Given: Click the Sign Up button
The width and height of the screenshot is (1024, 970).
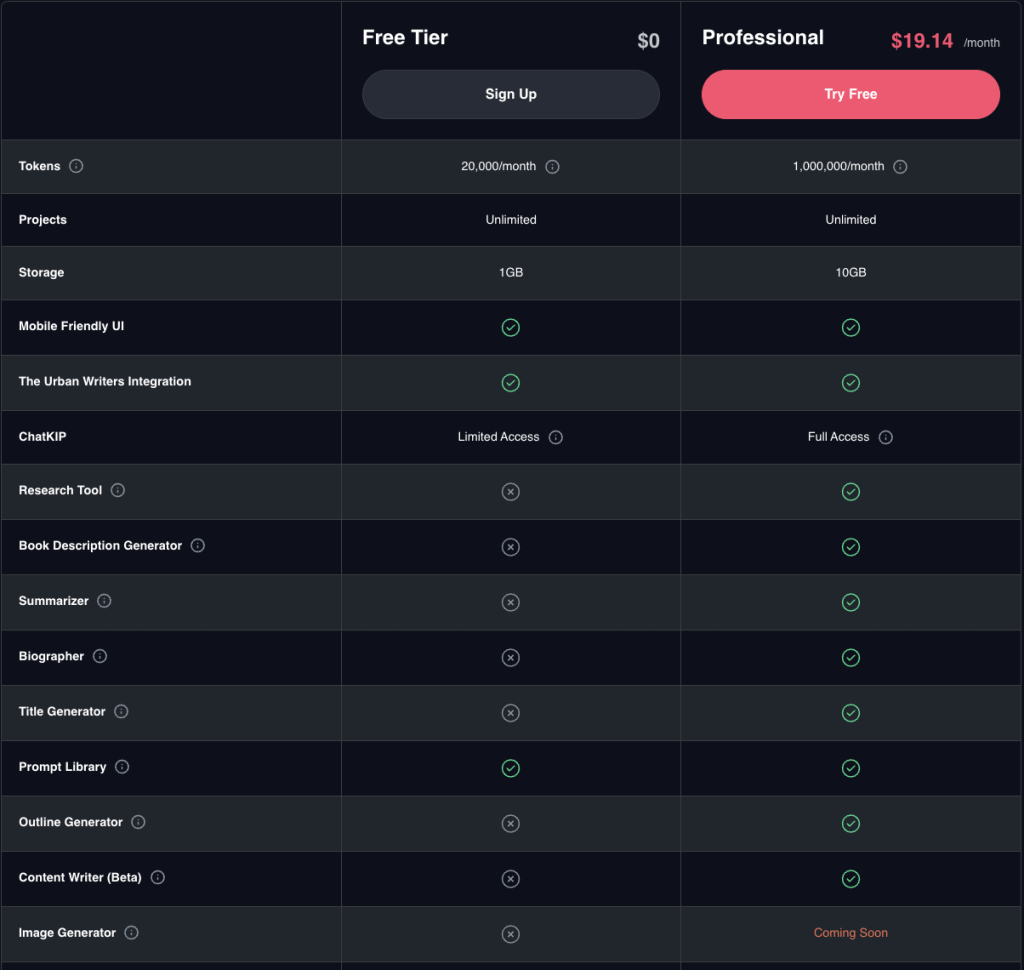Looking at the screenshot, I should 511,95.
